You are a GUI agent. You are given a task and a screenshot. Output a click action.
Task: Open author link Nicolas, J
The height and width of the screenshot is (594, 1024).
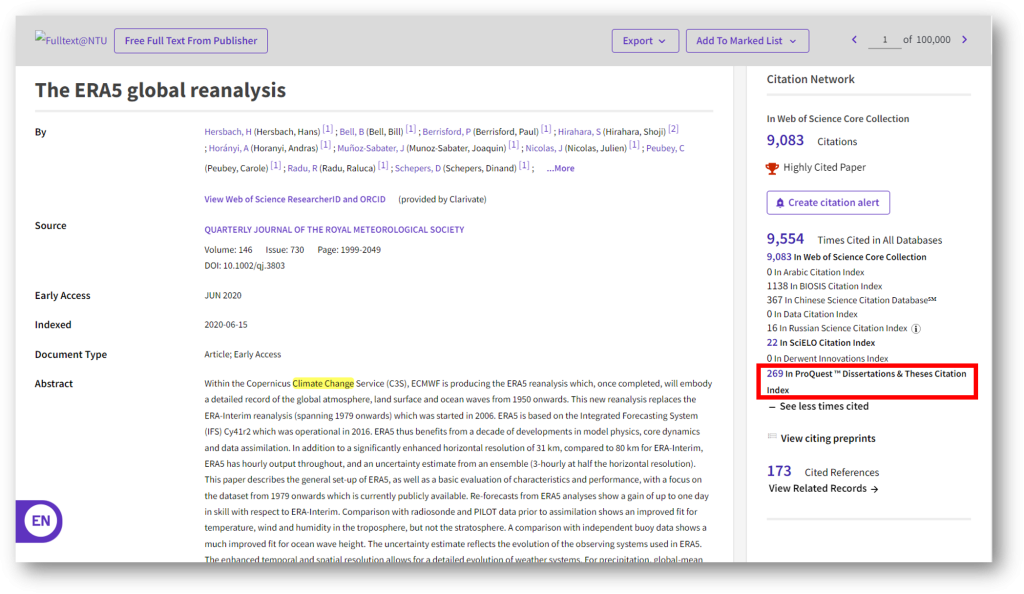(x=544, y=148)
